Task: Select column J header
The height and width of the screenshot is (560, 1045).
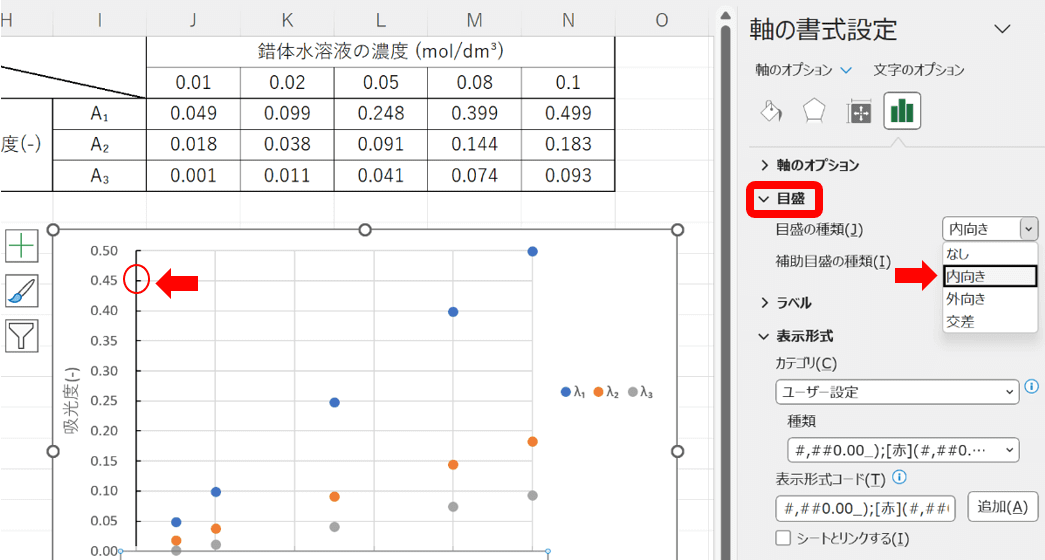Action: coord(193,20)
